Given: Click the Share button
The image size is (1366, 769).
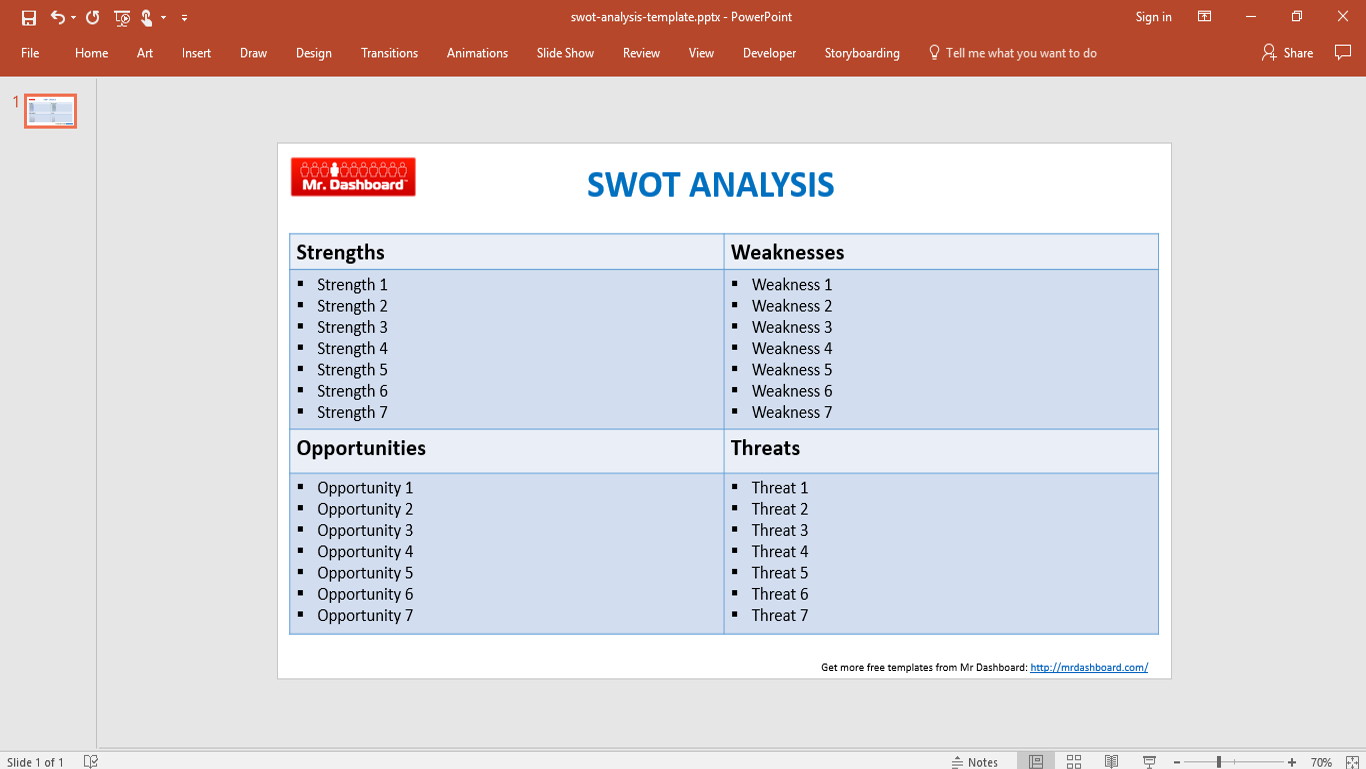Looking at the screenshot, I should point(1288,53).
